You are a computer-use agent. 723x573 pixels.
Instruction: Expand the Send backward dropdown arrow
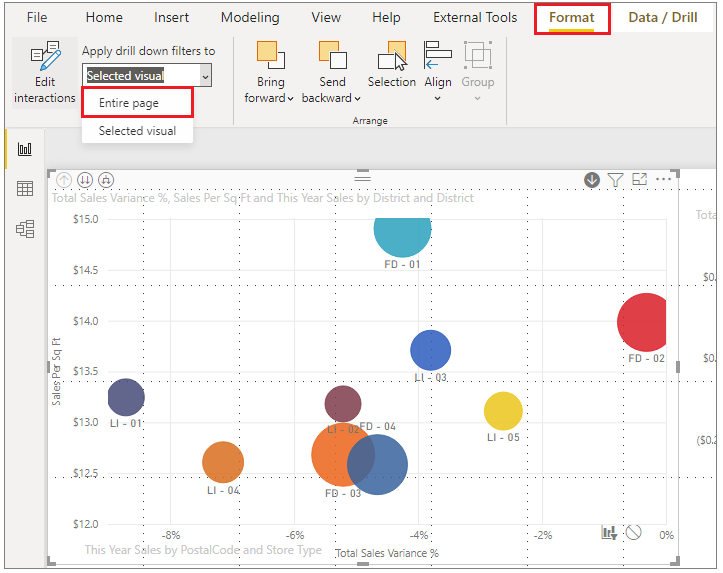pos(357,99)
